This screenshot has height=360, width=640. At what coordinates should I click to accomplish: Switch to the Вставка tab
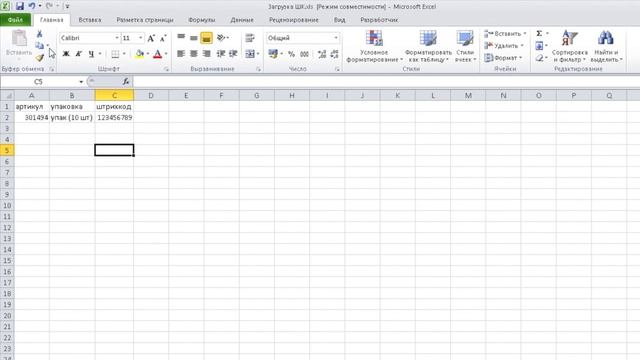pyautogui.click(x=90, y=20)
